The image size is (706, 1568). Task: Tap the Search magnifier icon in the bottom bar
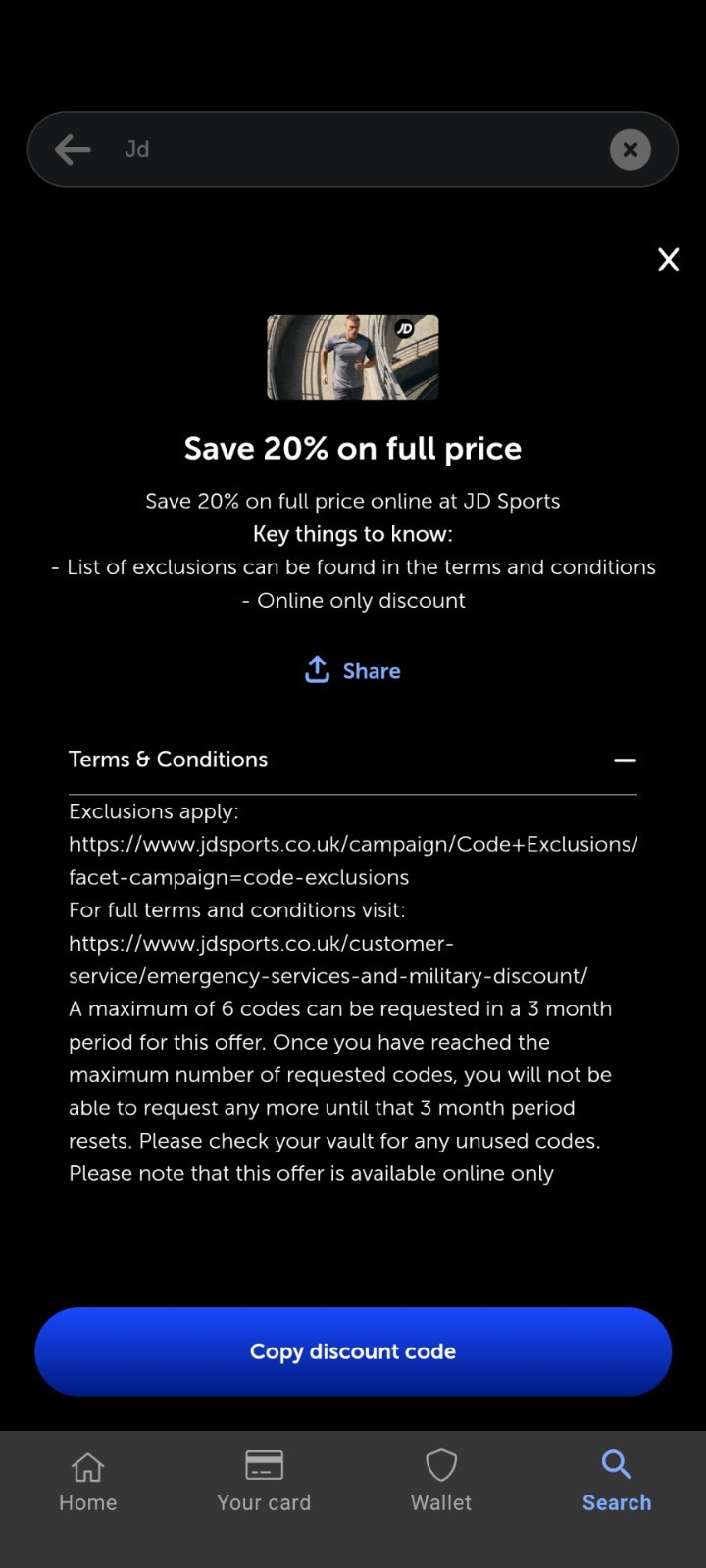coord(617,1464)
